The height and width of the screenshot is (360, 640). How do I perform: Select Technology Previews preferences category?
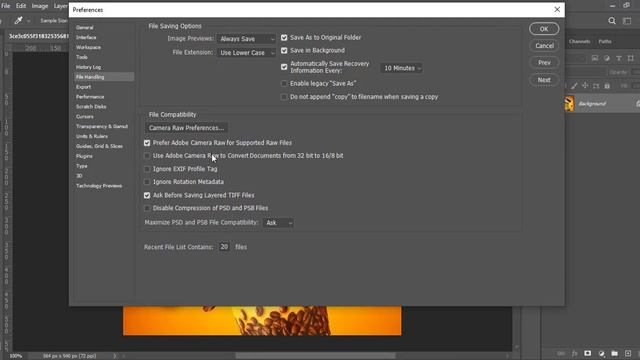99,186
